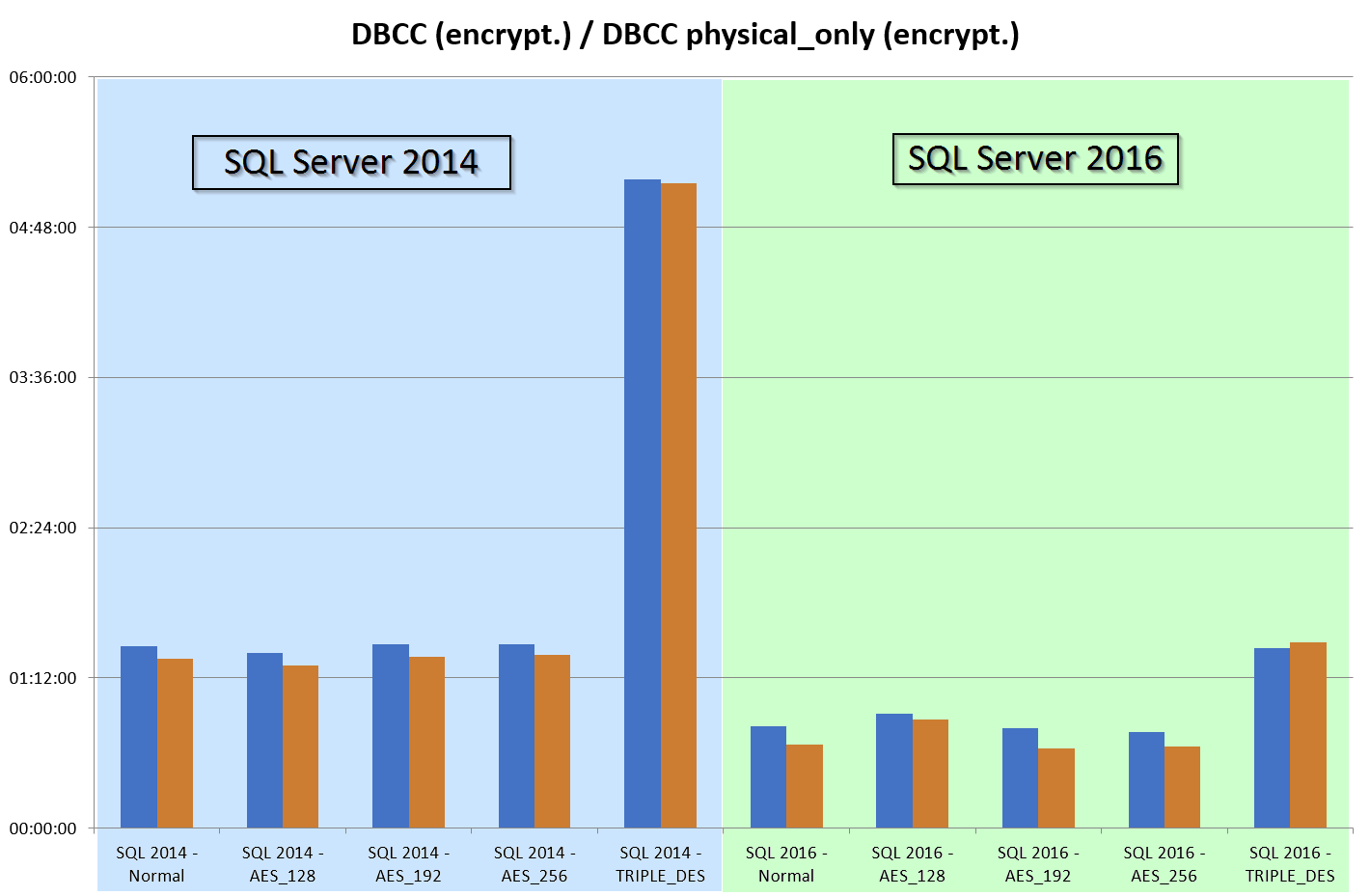Click the chart title DBCC (encrypt.) / DBCC physical_only (encrypt.)
Image resolution: width=1370 pixels, height=896 pixels.
[x=685, y=35]
